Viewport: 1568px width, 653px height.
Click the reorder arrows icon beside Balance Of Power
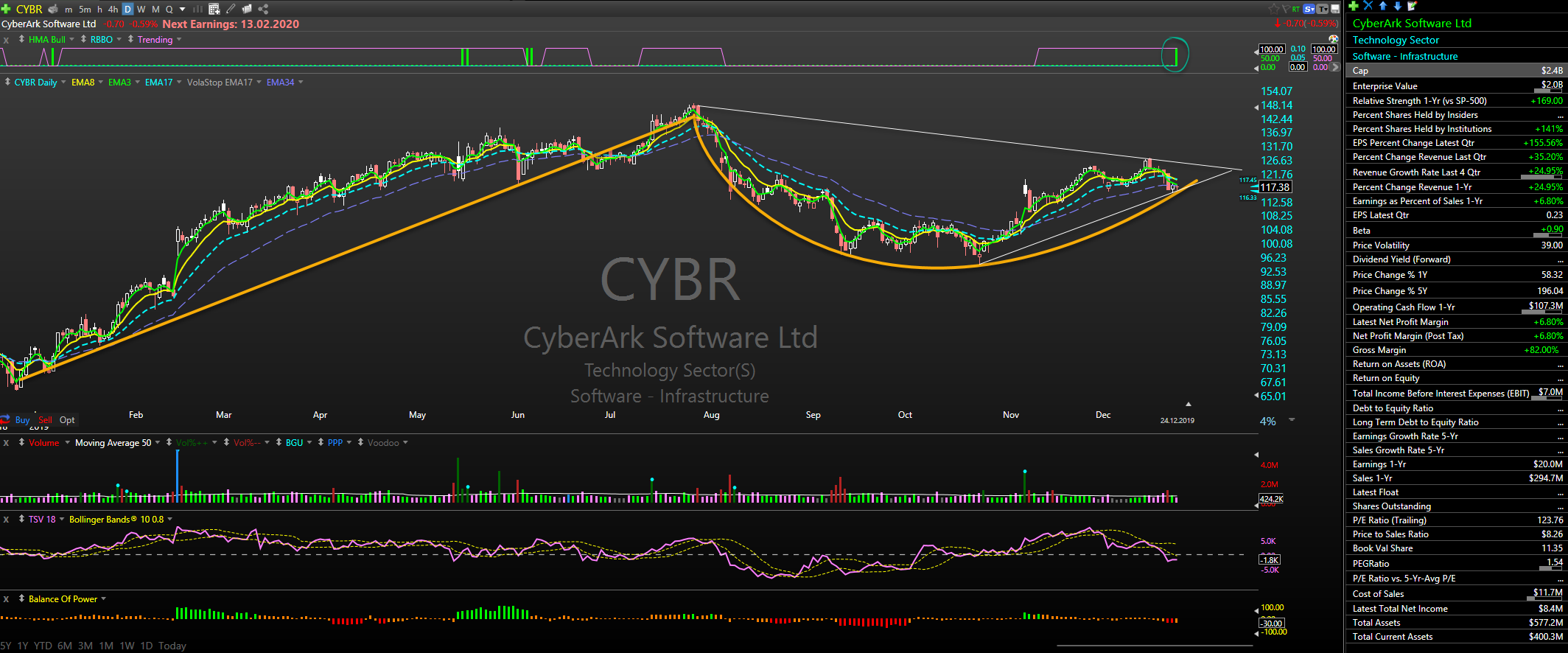pos(21,598)
